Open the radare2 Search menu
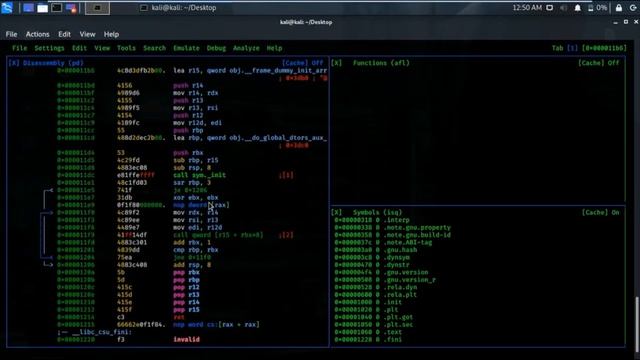Viewport: 640px width, 360px height. click(154, 48)
